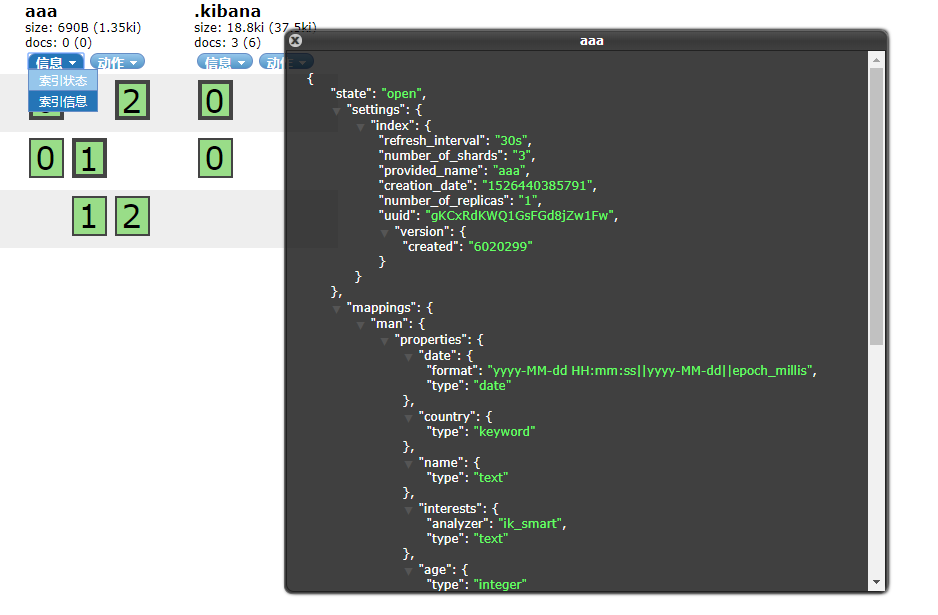
Task: Collapse the "interests" property node
Action: (409, 509)
